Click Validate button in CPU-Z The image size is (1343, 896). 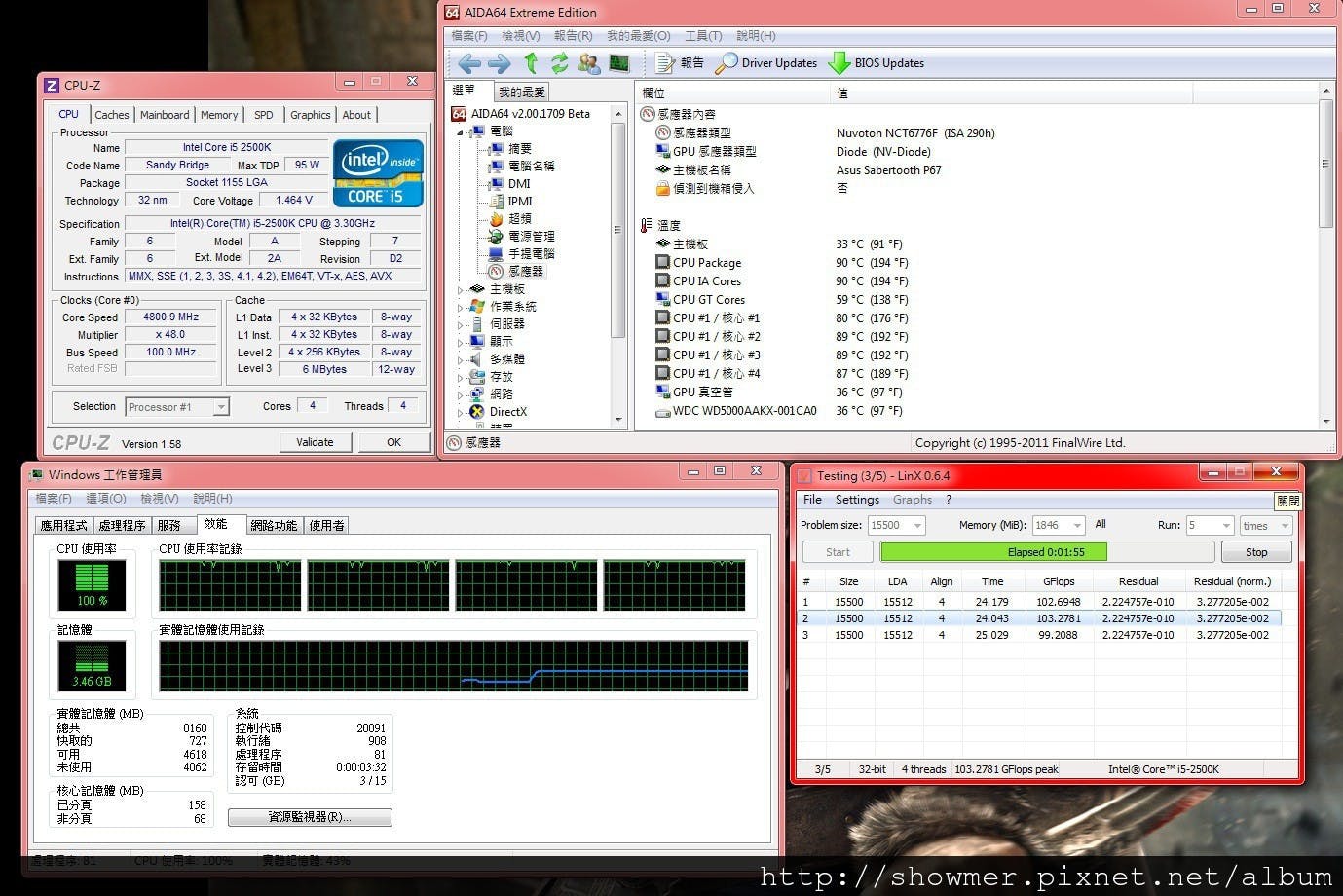315,442
